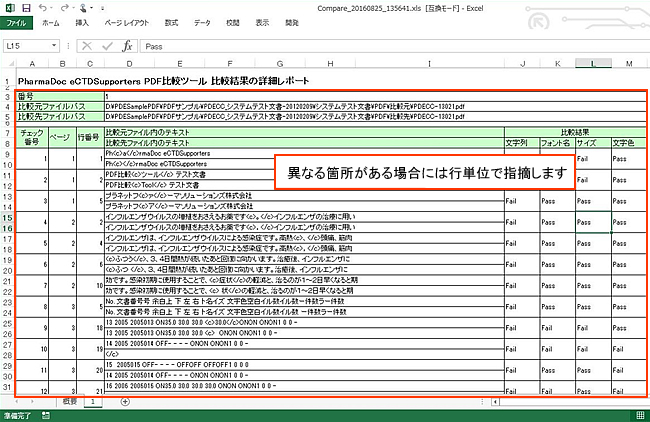Select column L header

592,64
